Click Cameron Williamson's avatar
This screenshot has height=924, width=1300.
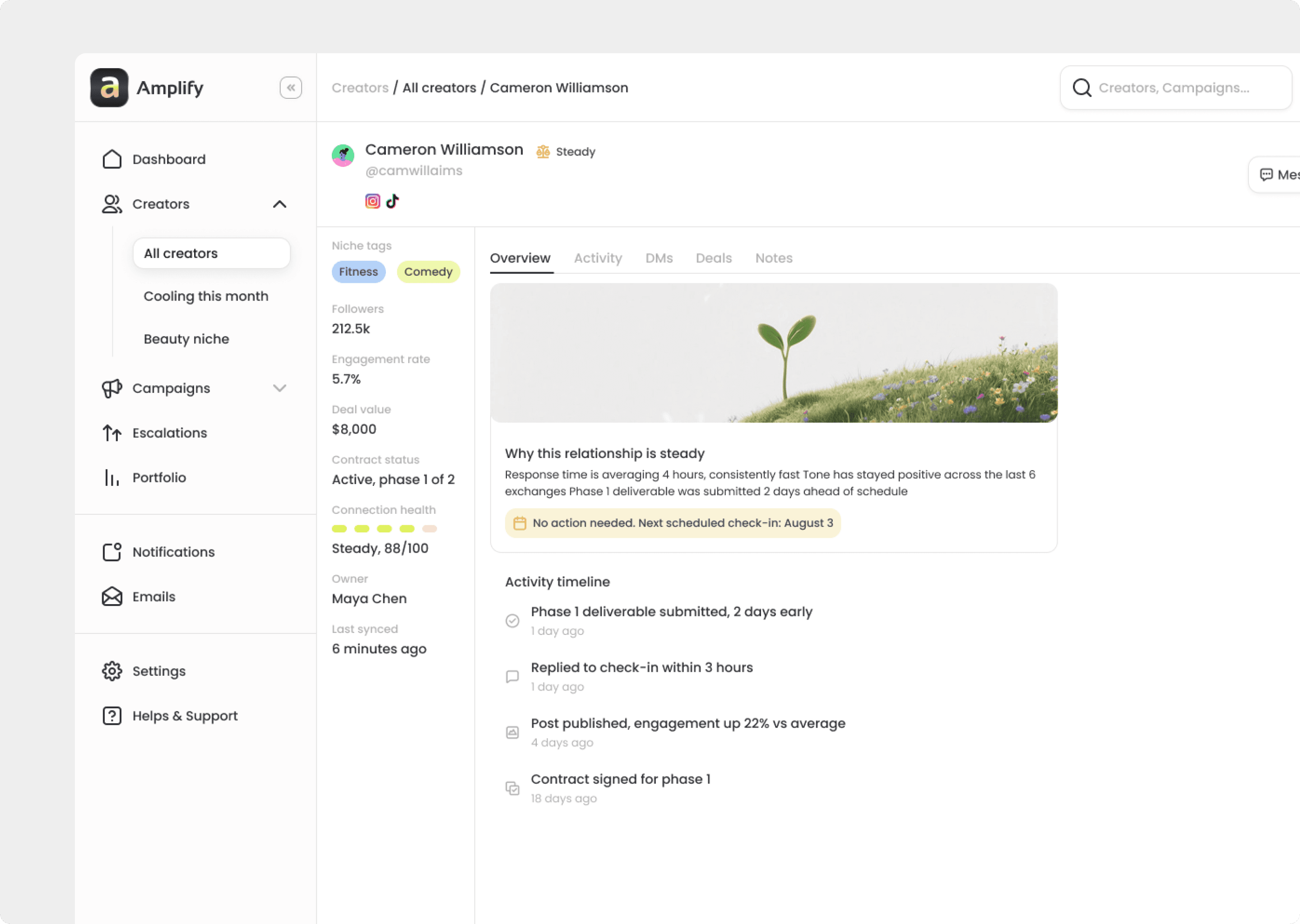[x=343, y=155]
